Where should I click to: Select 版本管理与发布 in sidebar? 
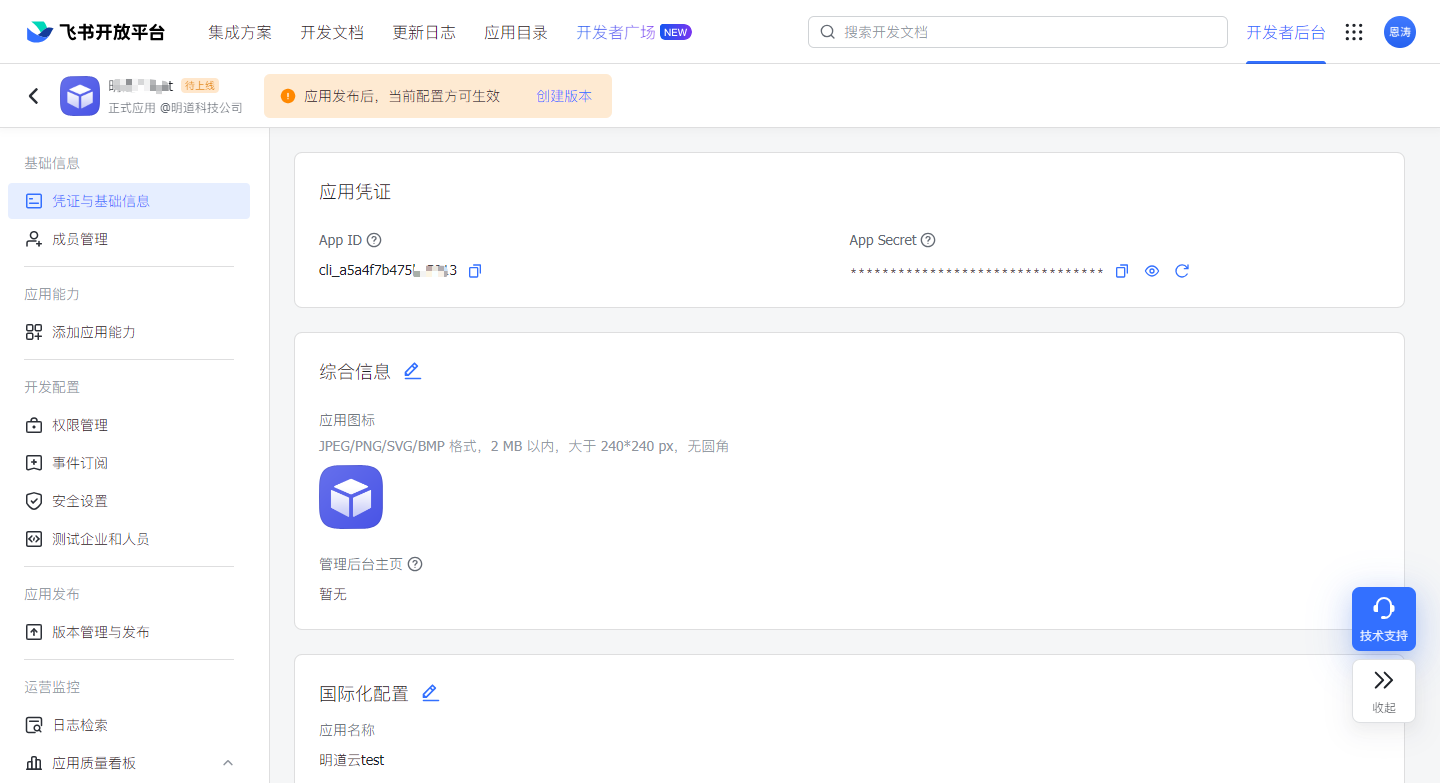click(x=129, y=632)
